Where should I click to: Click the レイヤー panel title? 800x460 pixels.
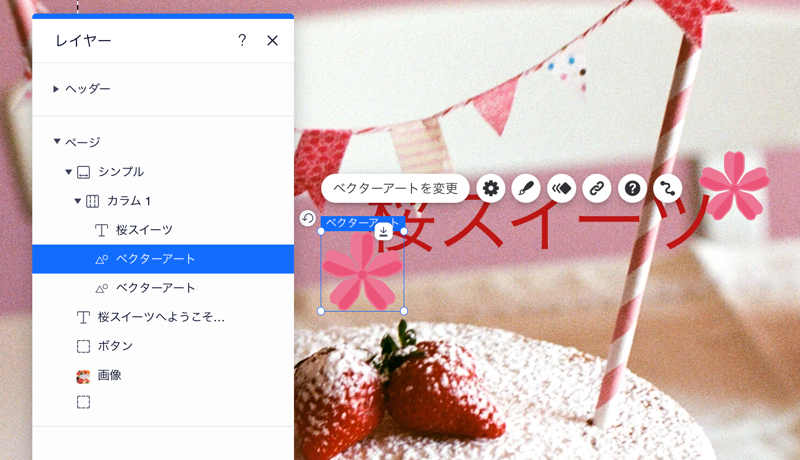[x=83, y=41]
